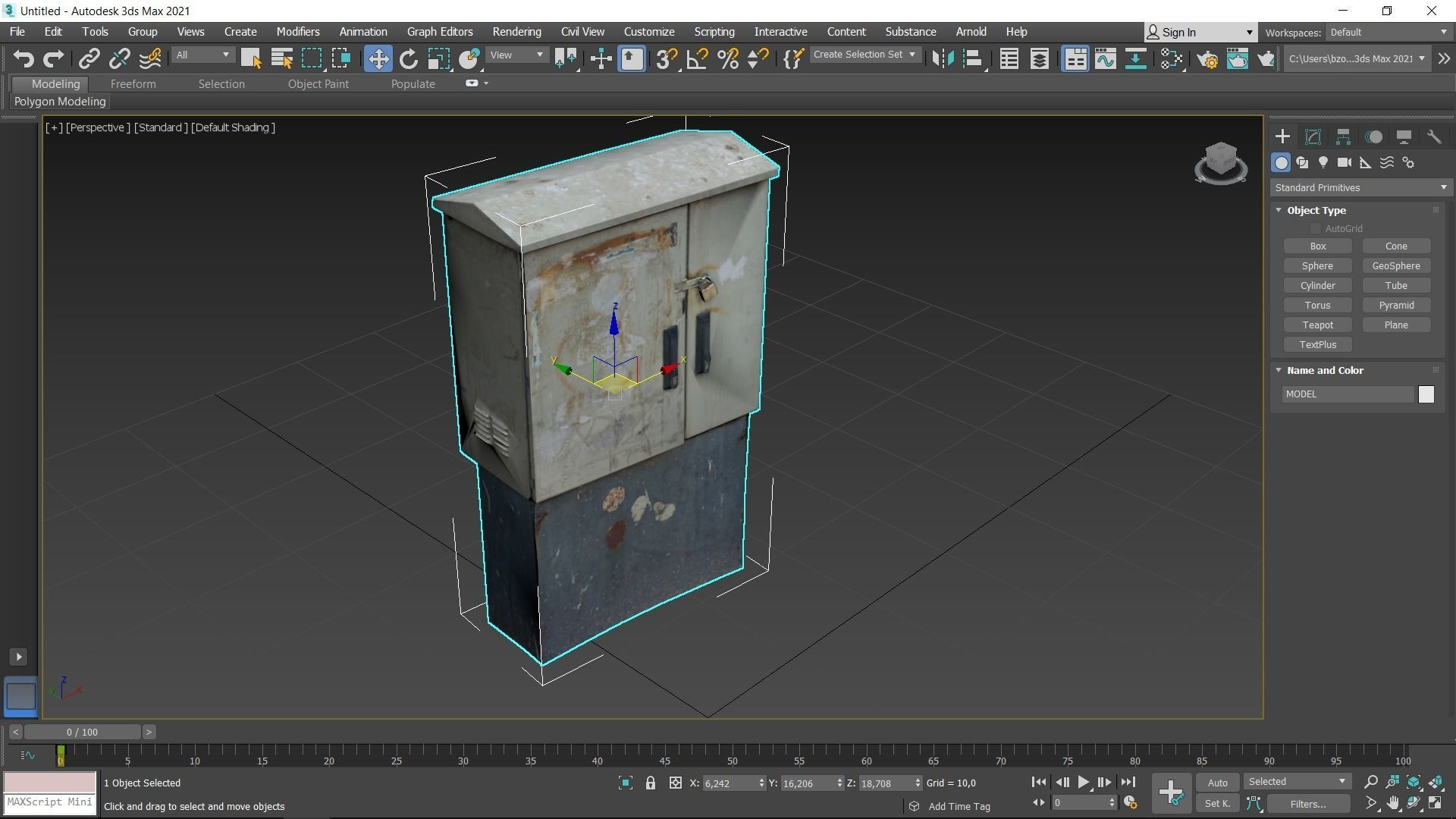This screenshot has width=1456, height=819.
Task: Toggle Set Key mode button
Action: (1217, 803)
